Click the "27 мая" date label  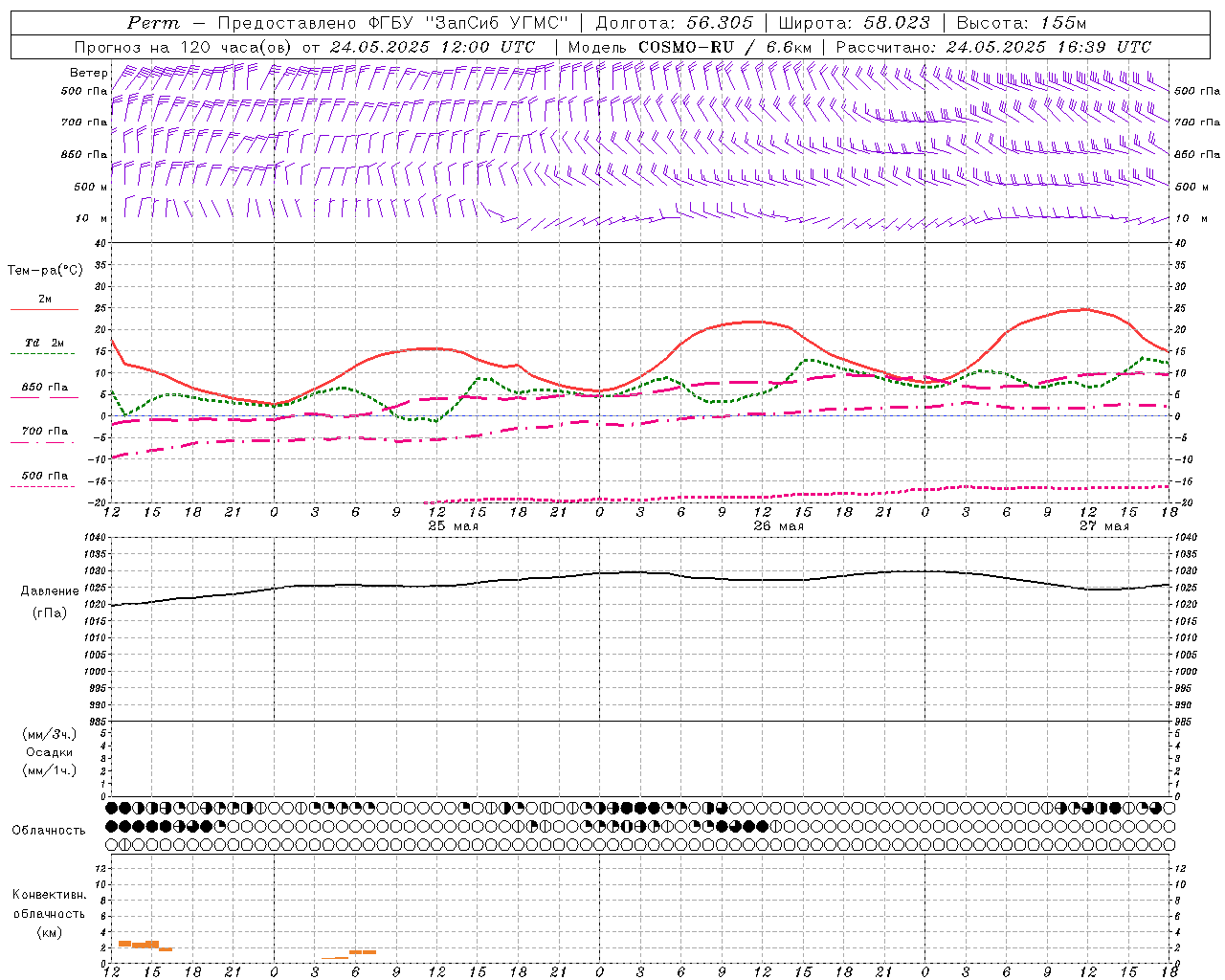coord(1103,526)
